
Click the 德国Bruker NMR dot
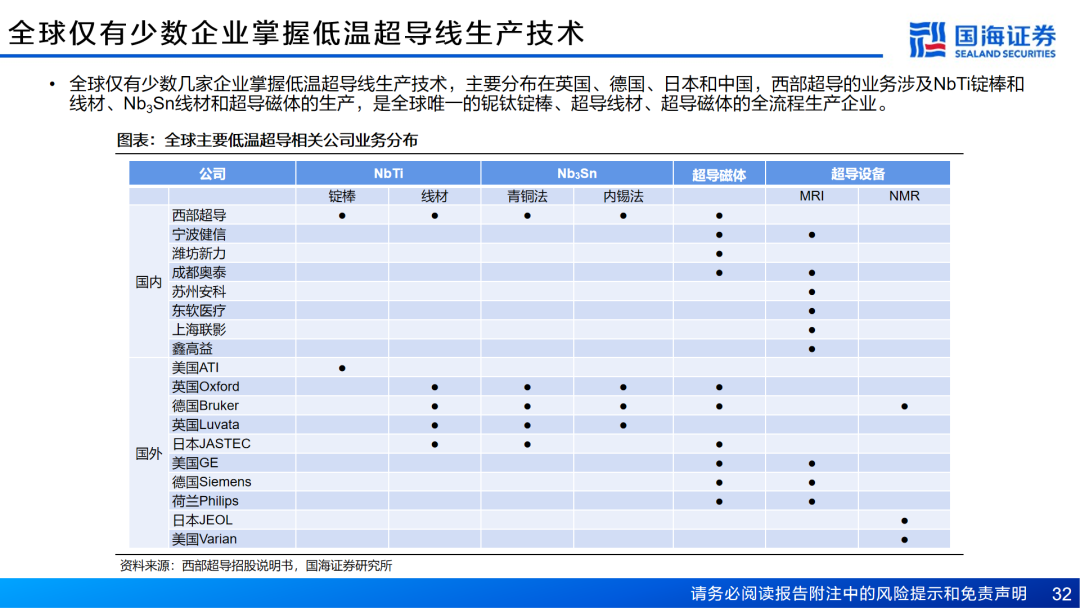[x=904, y=406]
